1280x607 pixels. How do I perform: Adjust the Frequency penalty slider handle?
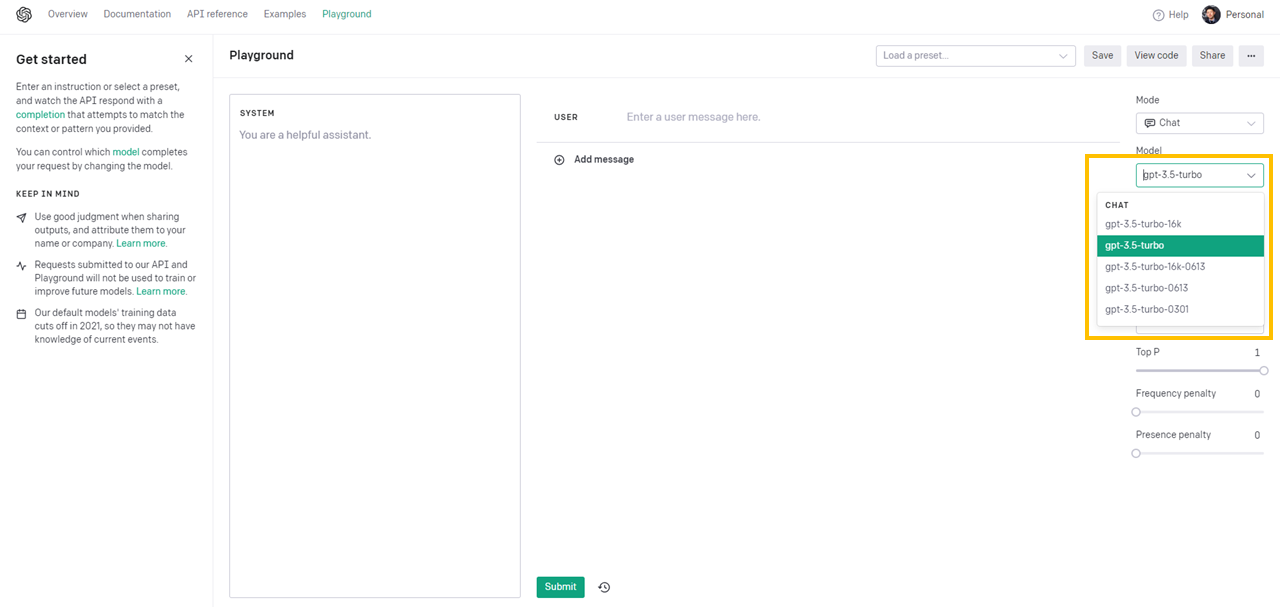(x=1136, y=412)
